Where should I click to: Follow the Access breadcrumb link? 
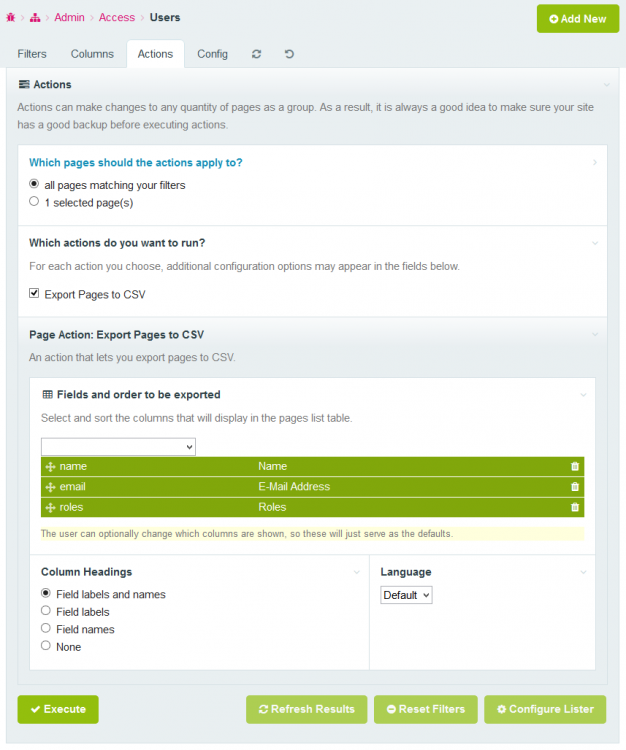117,18
